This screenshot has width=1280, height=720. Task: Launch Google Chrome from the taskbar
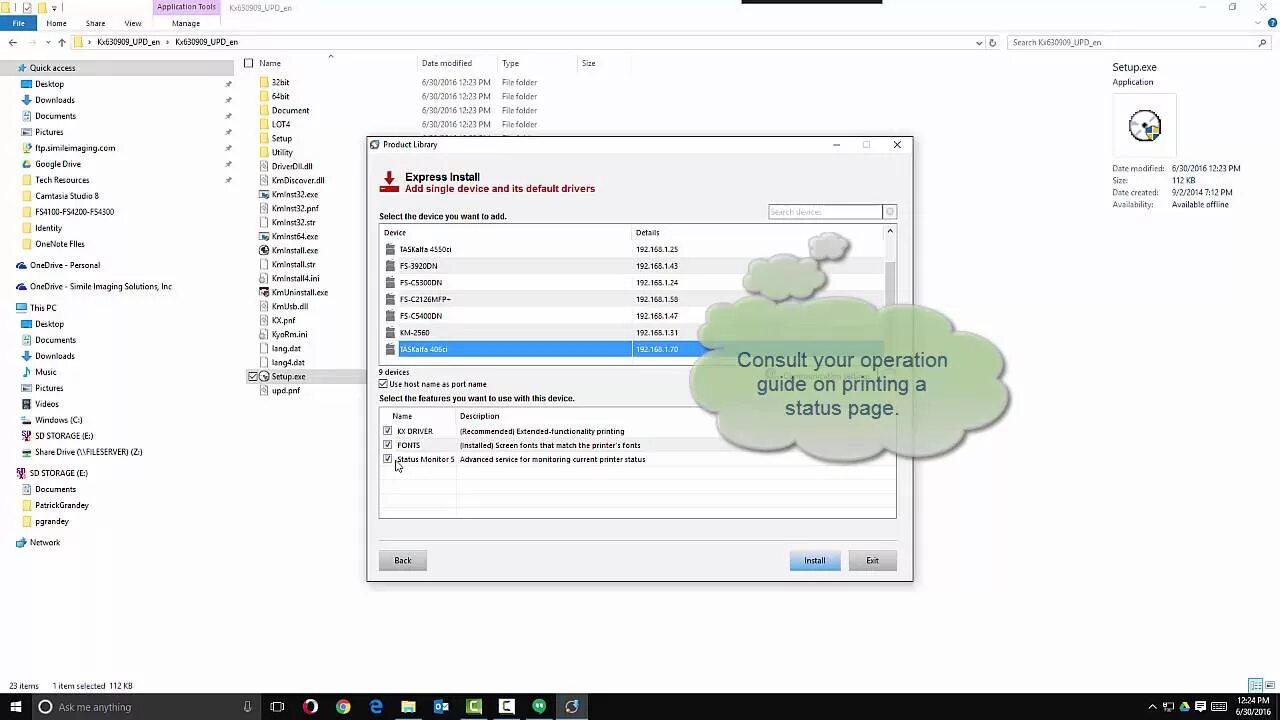coord(343,707)
